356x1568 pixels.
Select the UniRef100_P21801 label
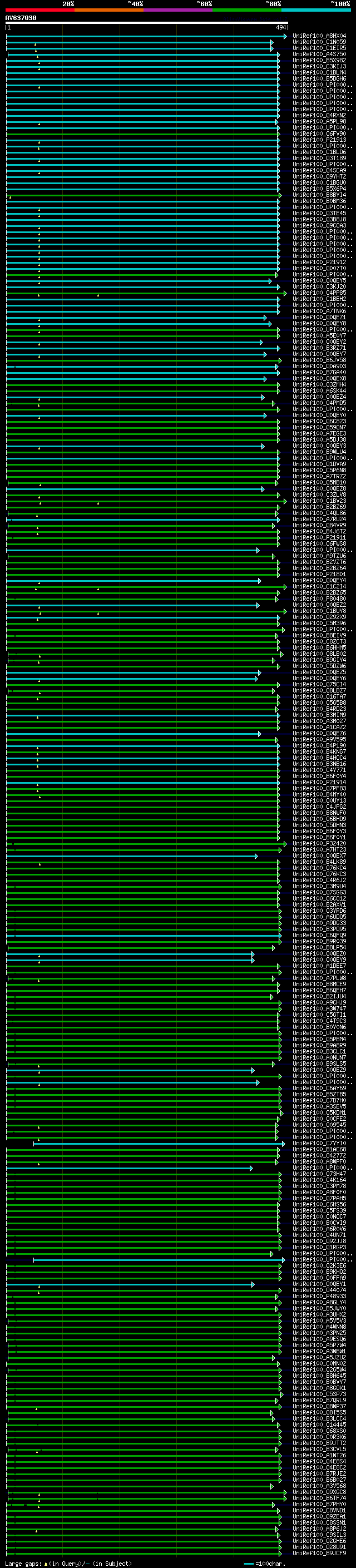click(319, 575)
